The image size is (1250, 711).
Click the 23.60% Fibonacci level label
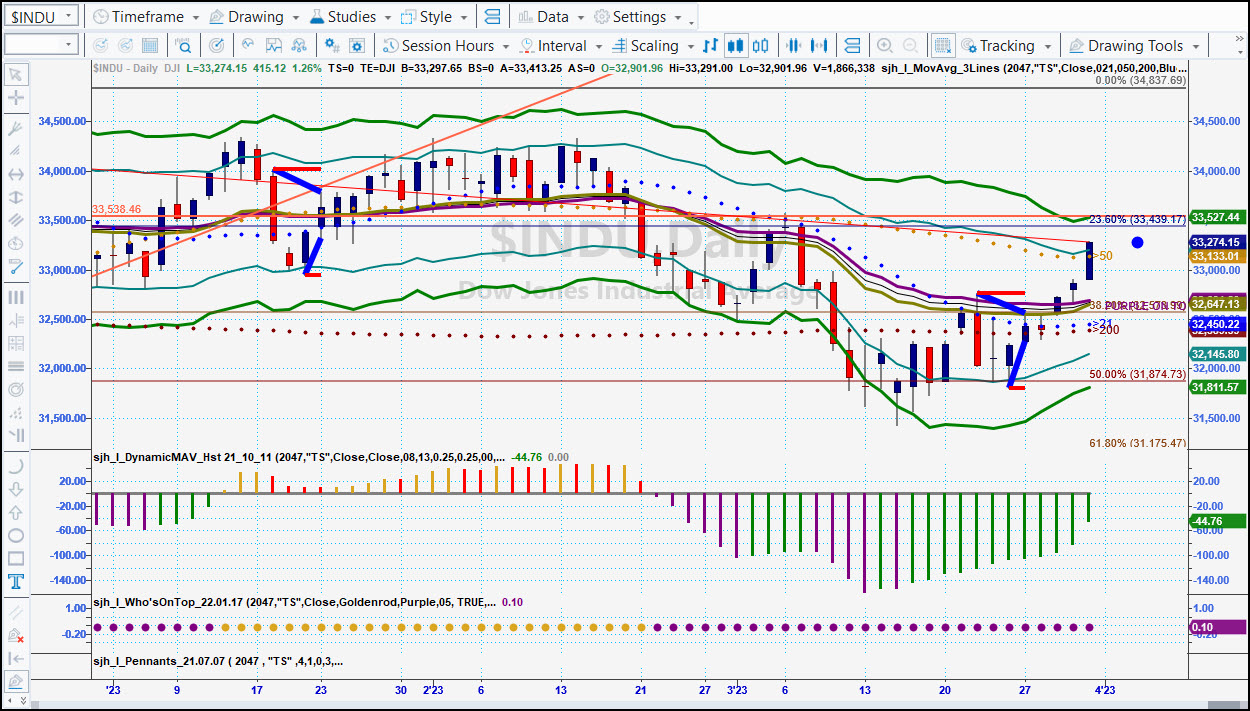(1137, 219)
